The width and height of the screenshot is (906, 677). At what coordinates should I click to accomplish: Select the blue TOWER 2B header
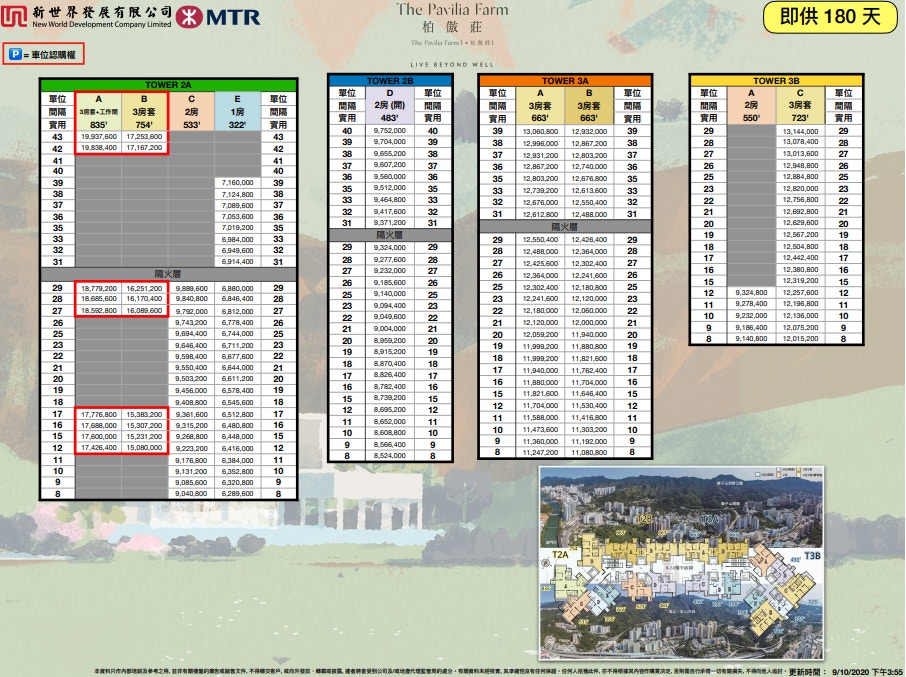pos(392,80)
